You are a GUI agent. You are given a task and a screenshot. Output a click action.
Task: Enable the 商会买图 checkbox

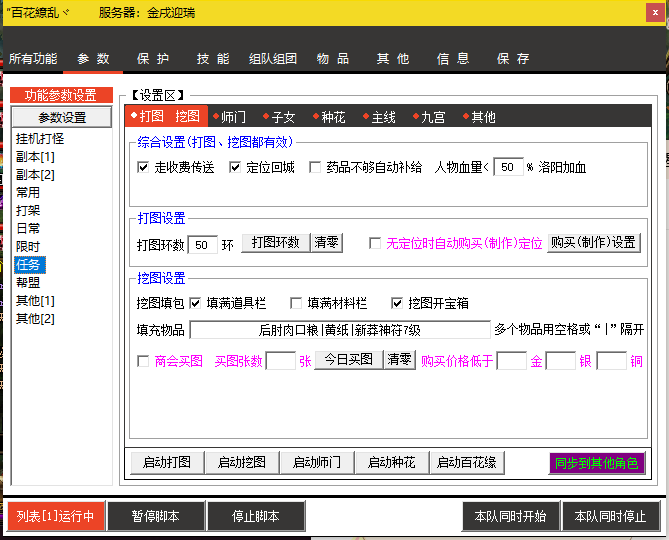143,361
